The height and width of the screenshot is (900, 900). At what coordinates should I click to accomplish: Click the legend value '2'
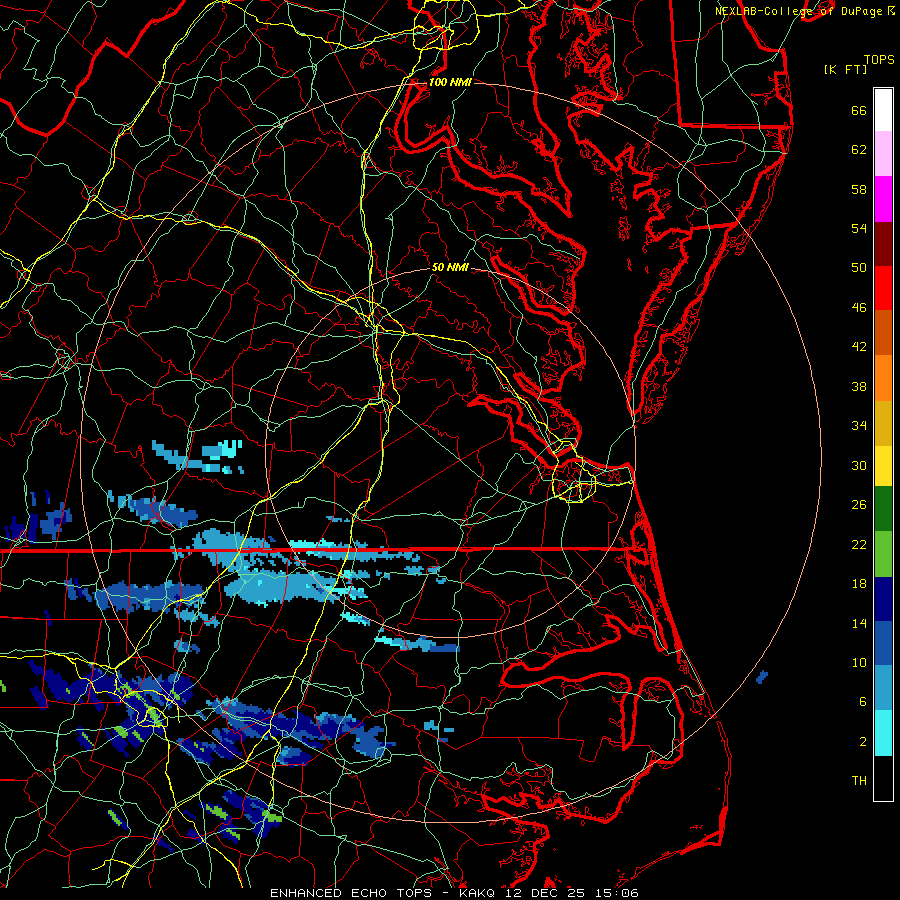point(863,742)
